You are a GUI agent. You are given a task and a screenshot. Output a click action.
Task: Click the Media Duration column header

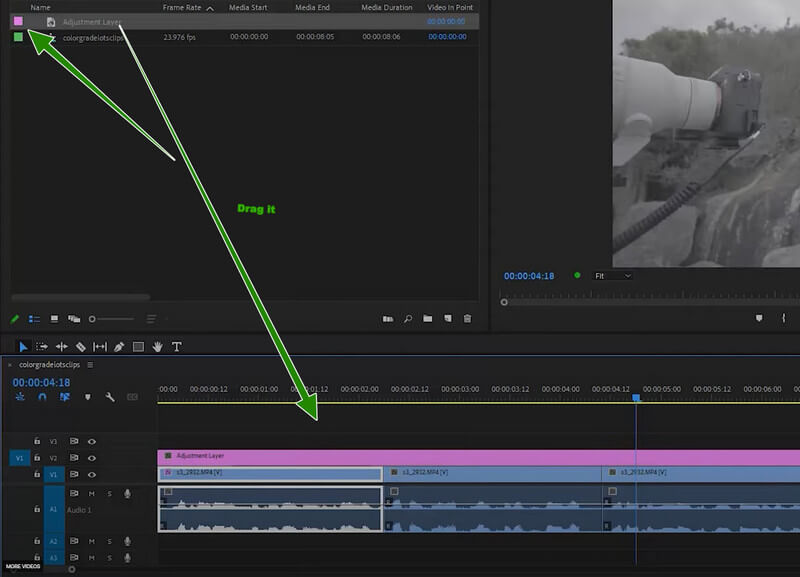pos(386,7)
